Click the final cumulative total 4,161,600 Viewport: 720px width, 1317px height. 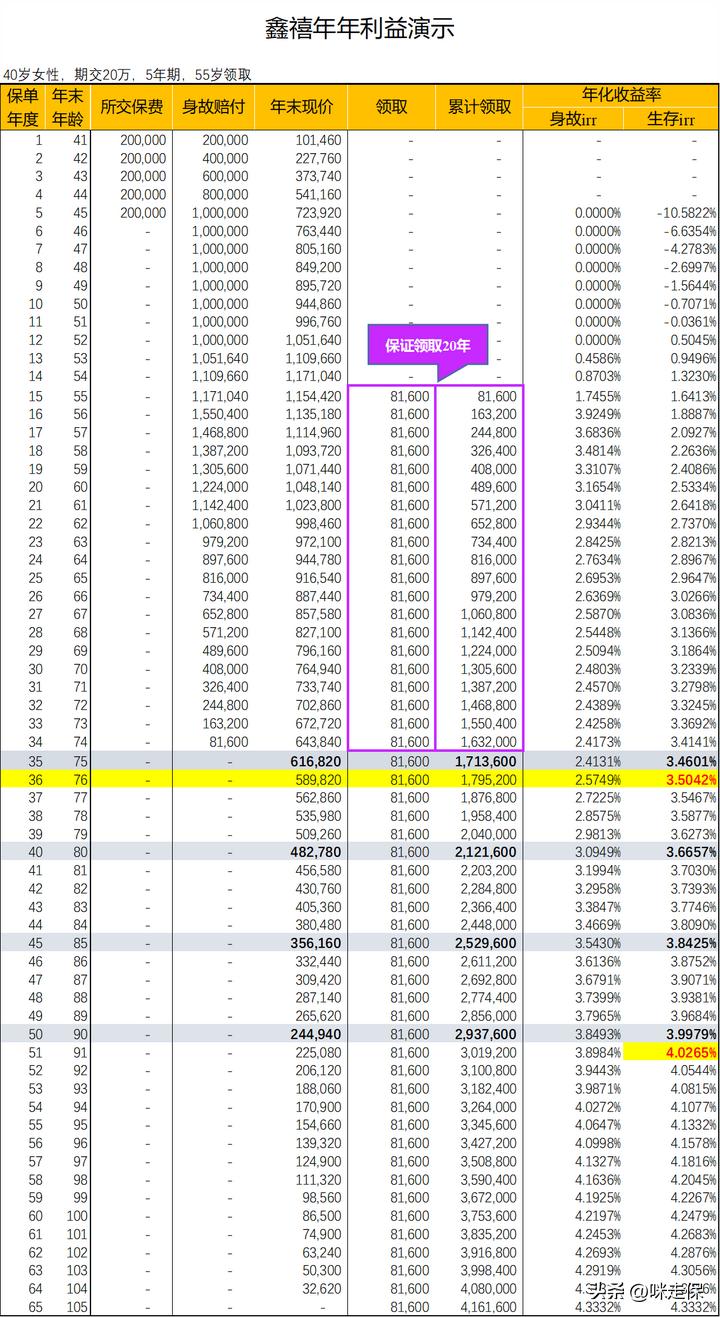488,1307
